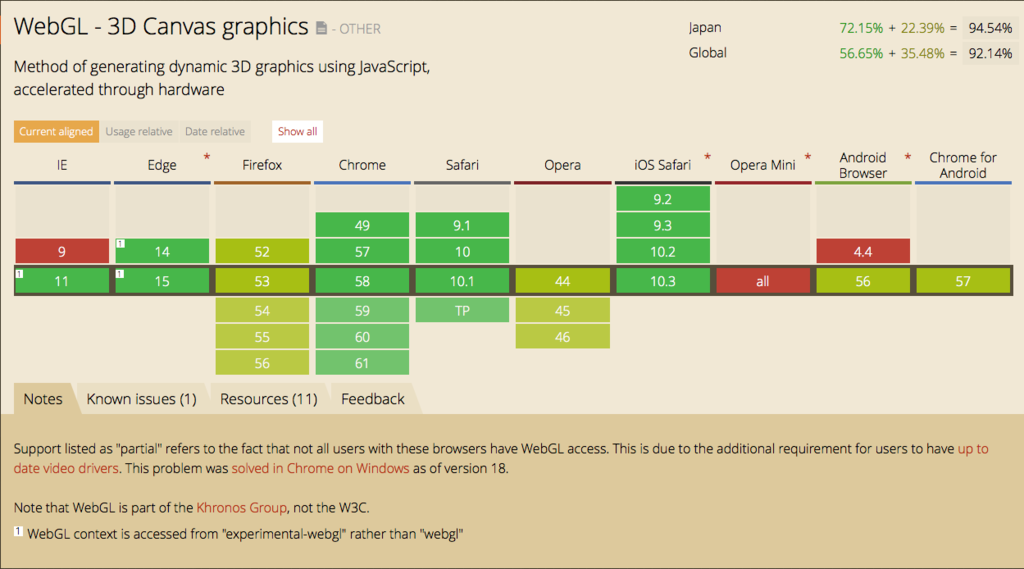Click footnote 1 marker on Edge 15
This screenshot has height=569, width=1024.
click(x=120, y=274)
